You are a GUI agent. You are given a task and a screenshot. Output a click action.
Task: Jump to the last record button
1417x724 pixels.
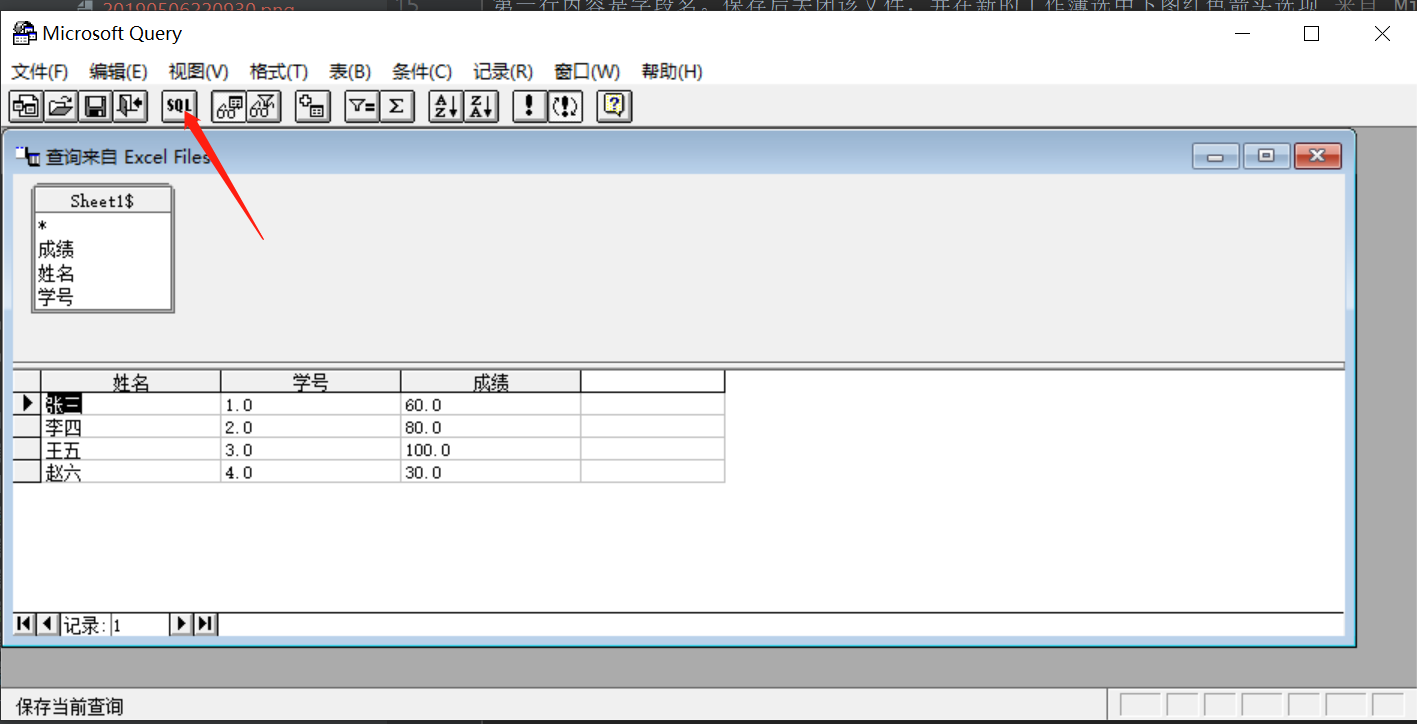204,623
